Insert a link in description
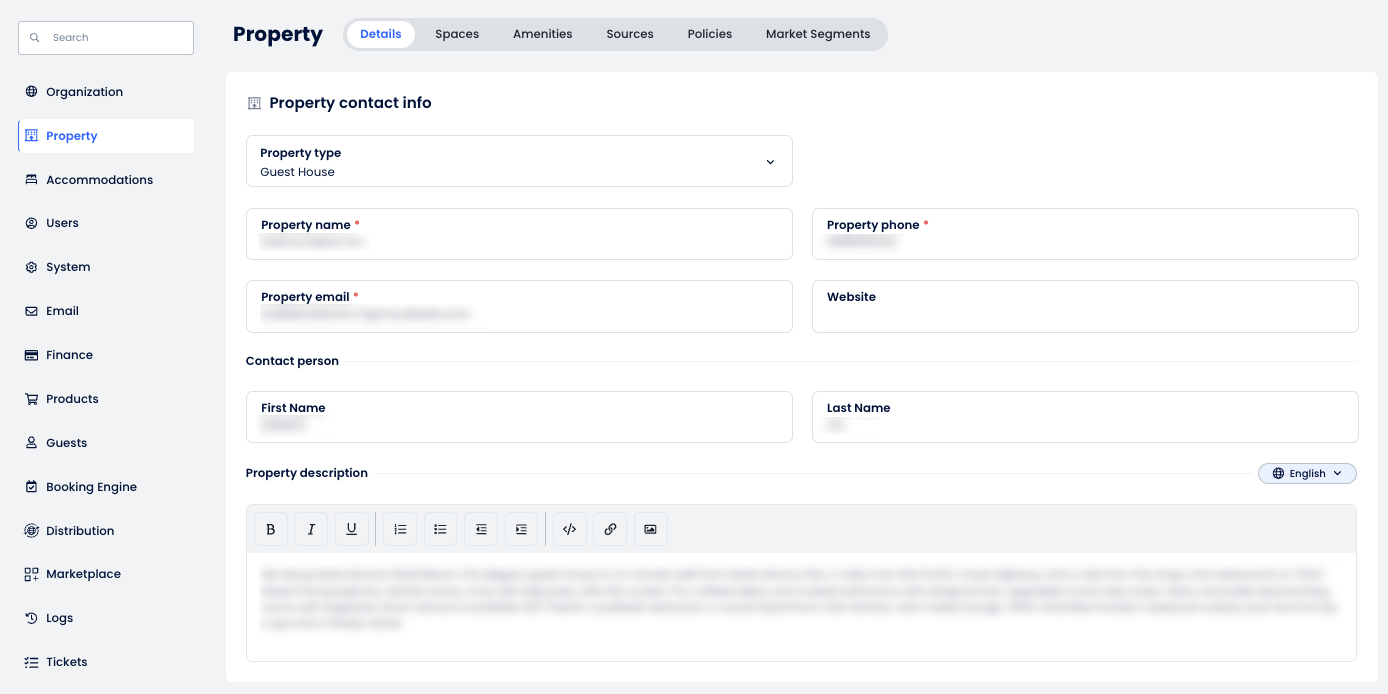The image size is (1388, 694). tap(610, 530)
